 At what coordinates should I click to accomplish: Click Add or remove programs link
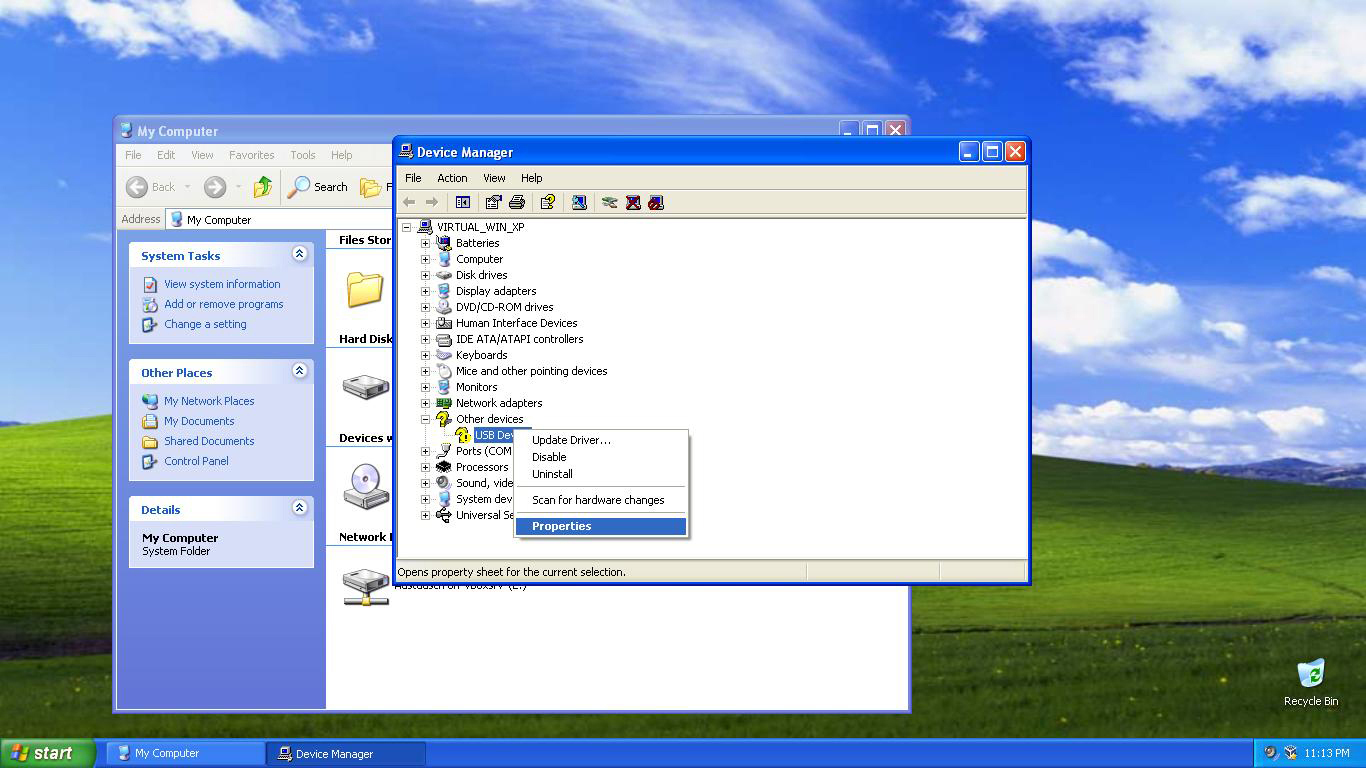click(224, 304)
